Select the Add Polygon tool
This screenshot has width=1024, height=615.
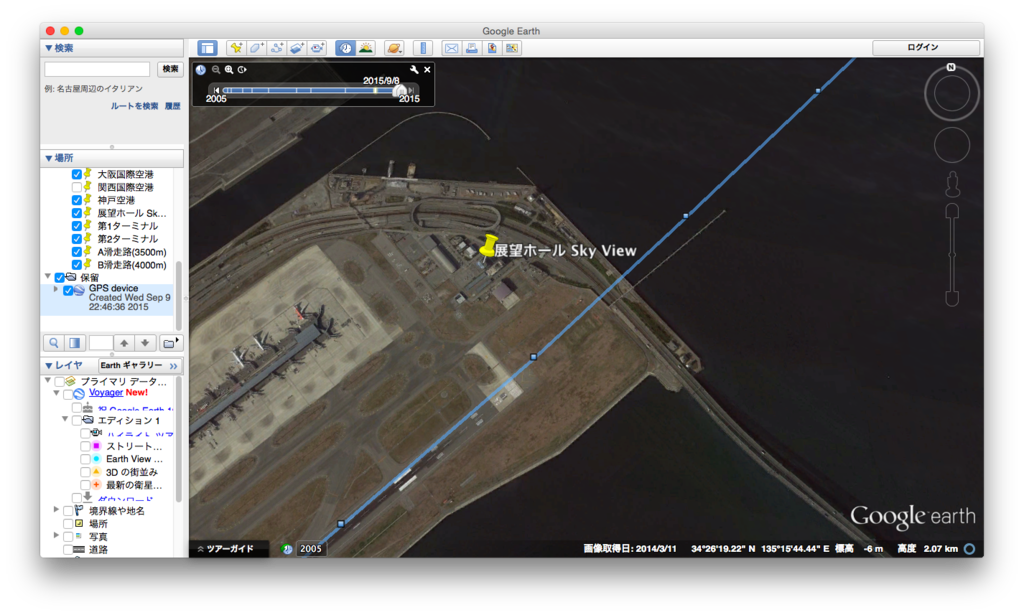(x=256, y=48)
